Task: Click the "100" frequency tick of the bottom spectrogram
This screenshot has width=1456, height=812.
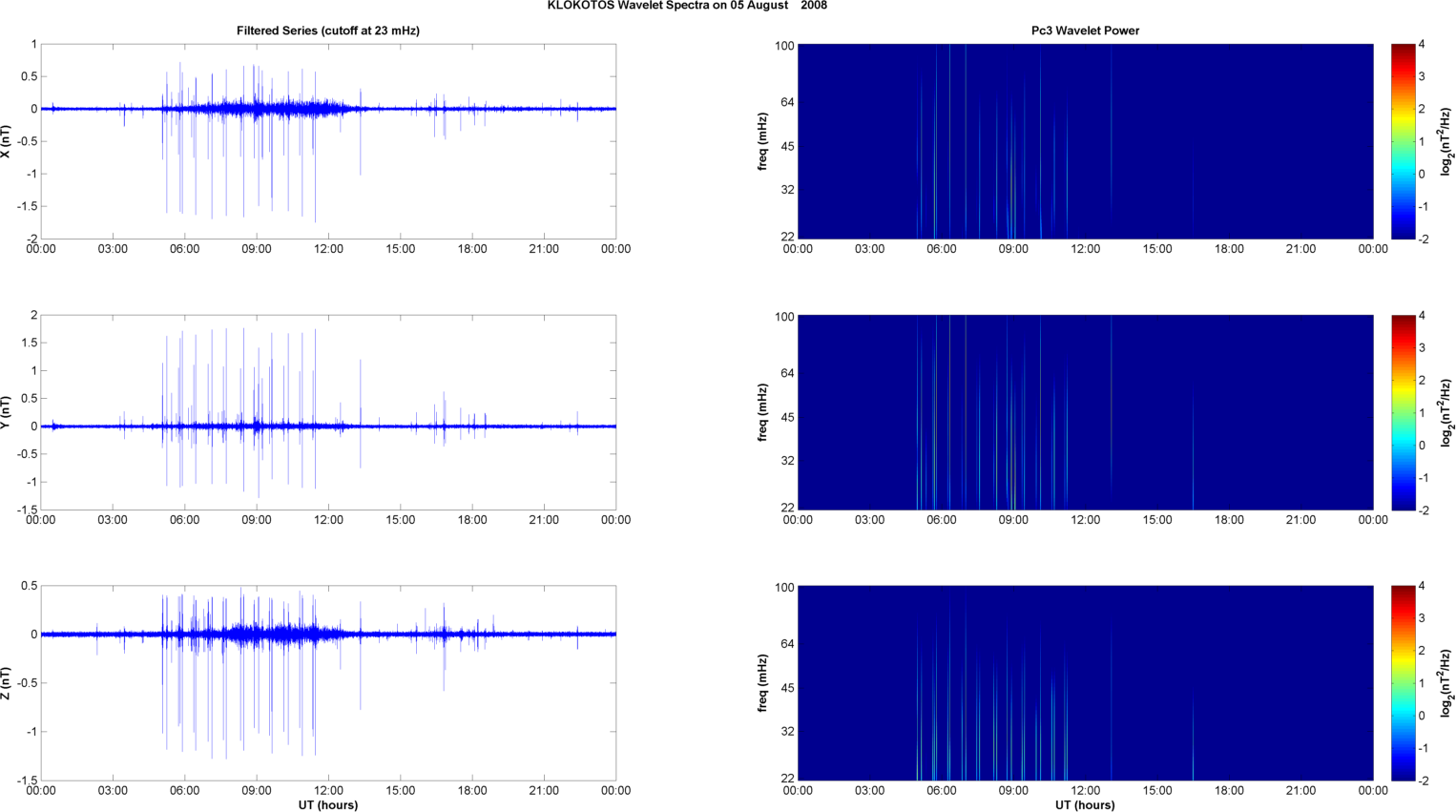Action: coord(784,588)
